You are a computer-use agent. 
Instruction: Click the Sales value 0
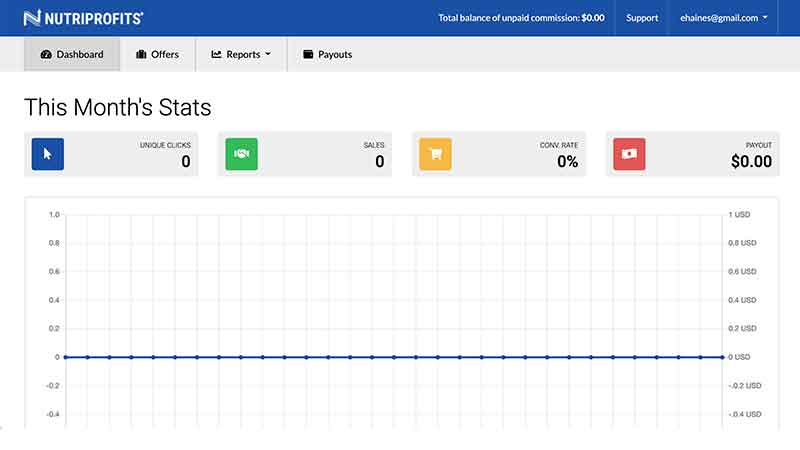[380, 162]
